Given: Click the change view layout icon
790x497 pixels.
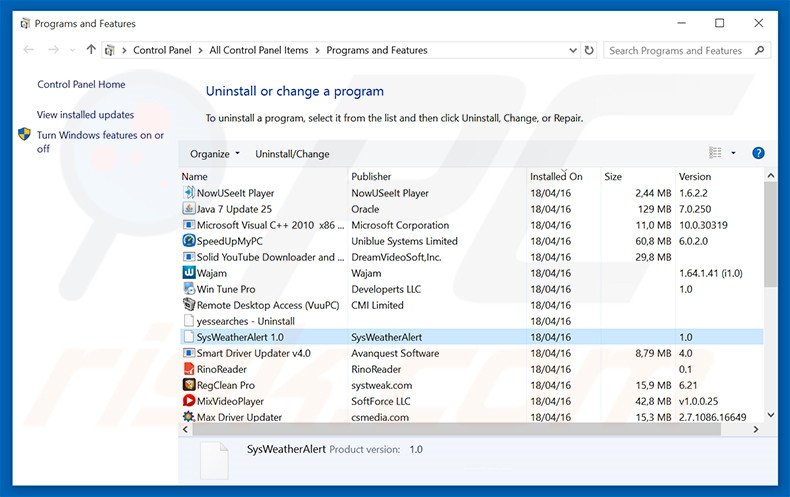Looking at the screenshot, I should pos(715,153).
